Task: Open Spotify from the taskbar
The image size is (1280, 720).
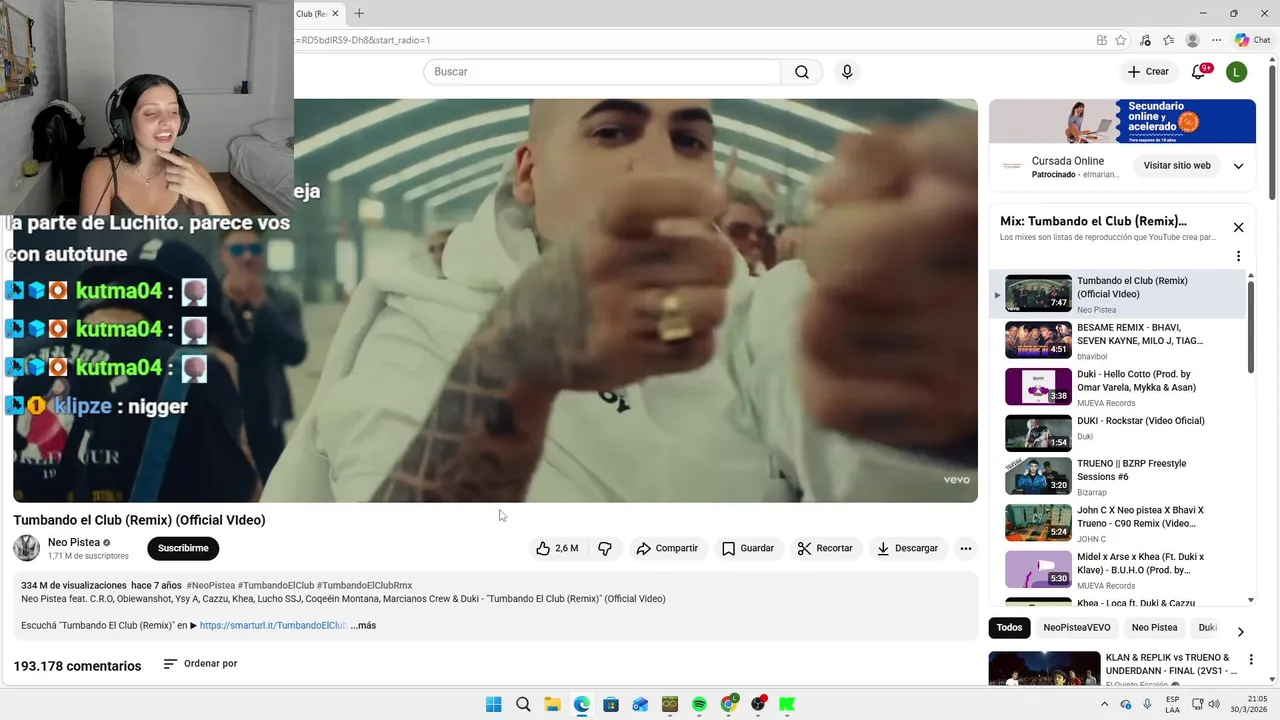Action: [699, 704]
